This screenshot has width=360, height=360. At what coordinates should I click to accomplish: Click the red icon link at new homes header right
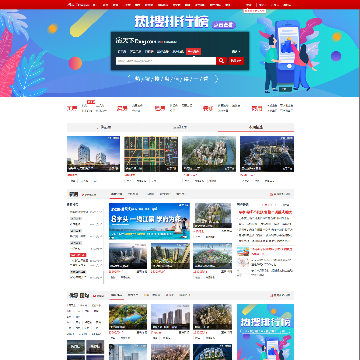pos(281,194)
